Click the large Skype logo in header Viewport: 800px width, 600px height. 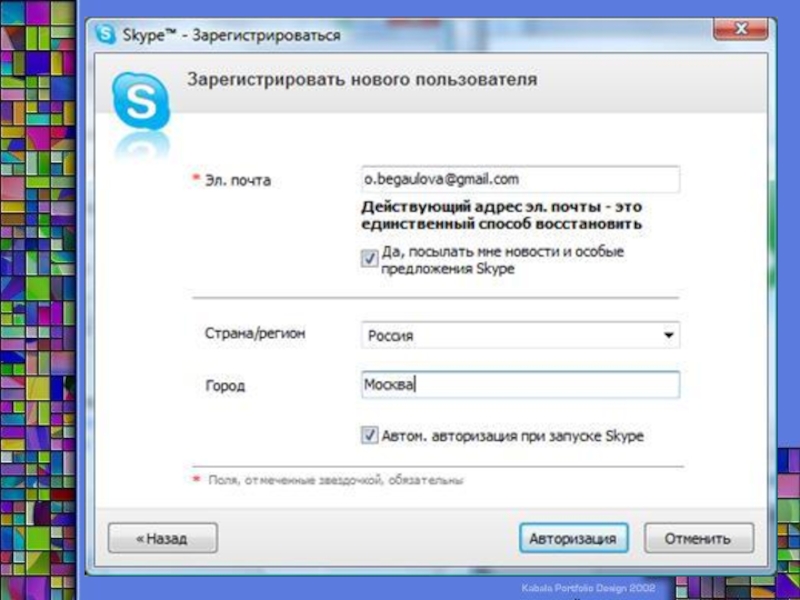coord(140,101)
